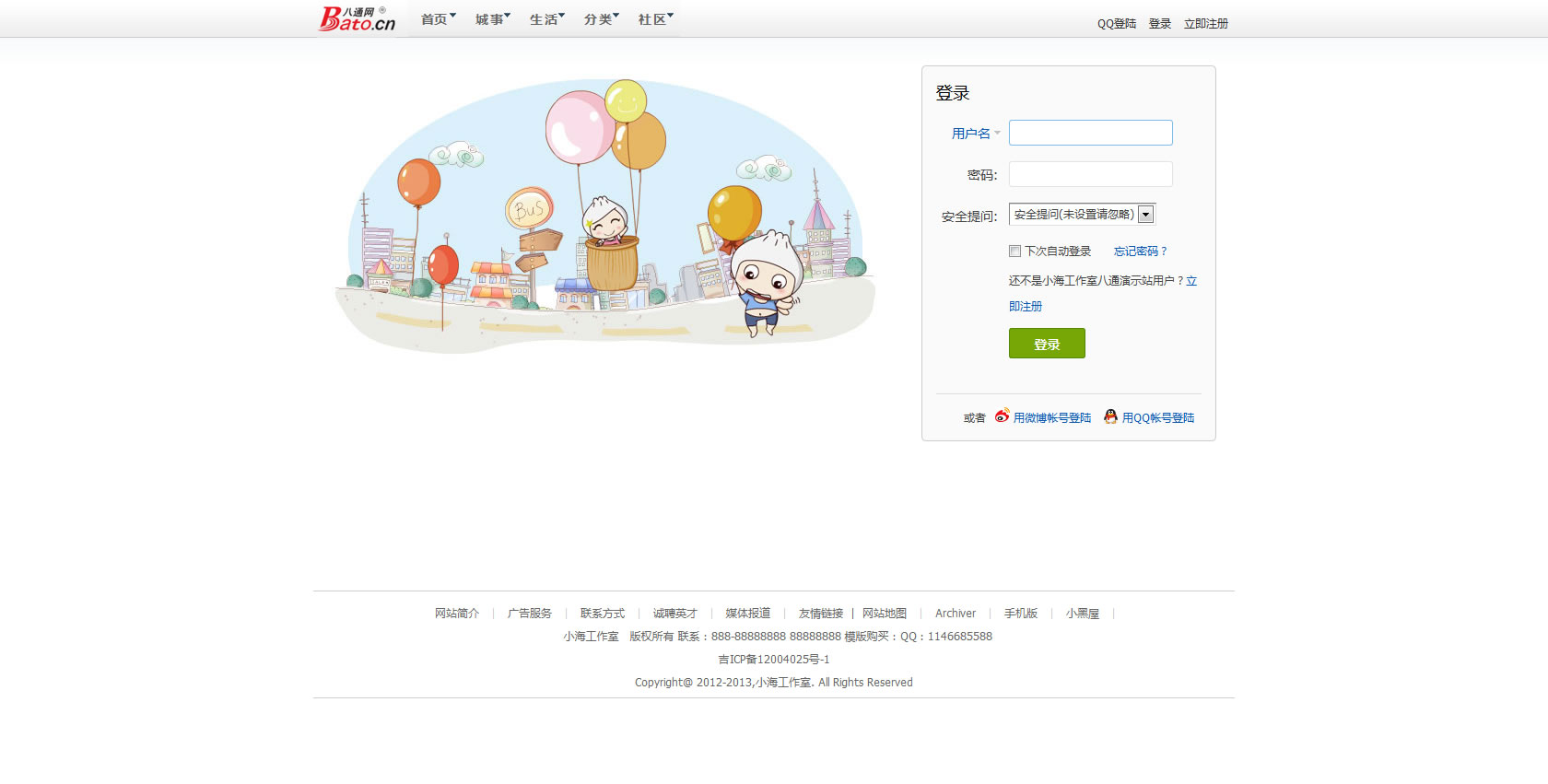The width and height of the screenshot is (1548, 784).
Task: Focus the username input field
Action: tap(1091, 133)
